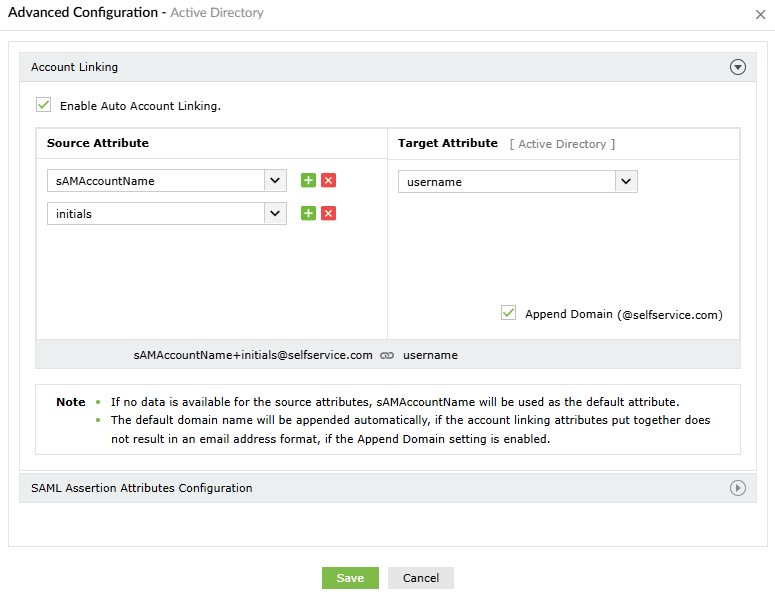Remove the initials source attribute row
Viewport: 775px width, 596px height.
328,213
